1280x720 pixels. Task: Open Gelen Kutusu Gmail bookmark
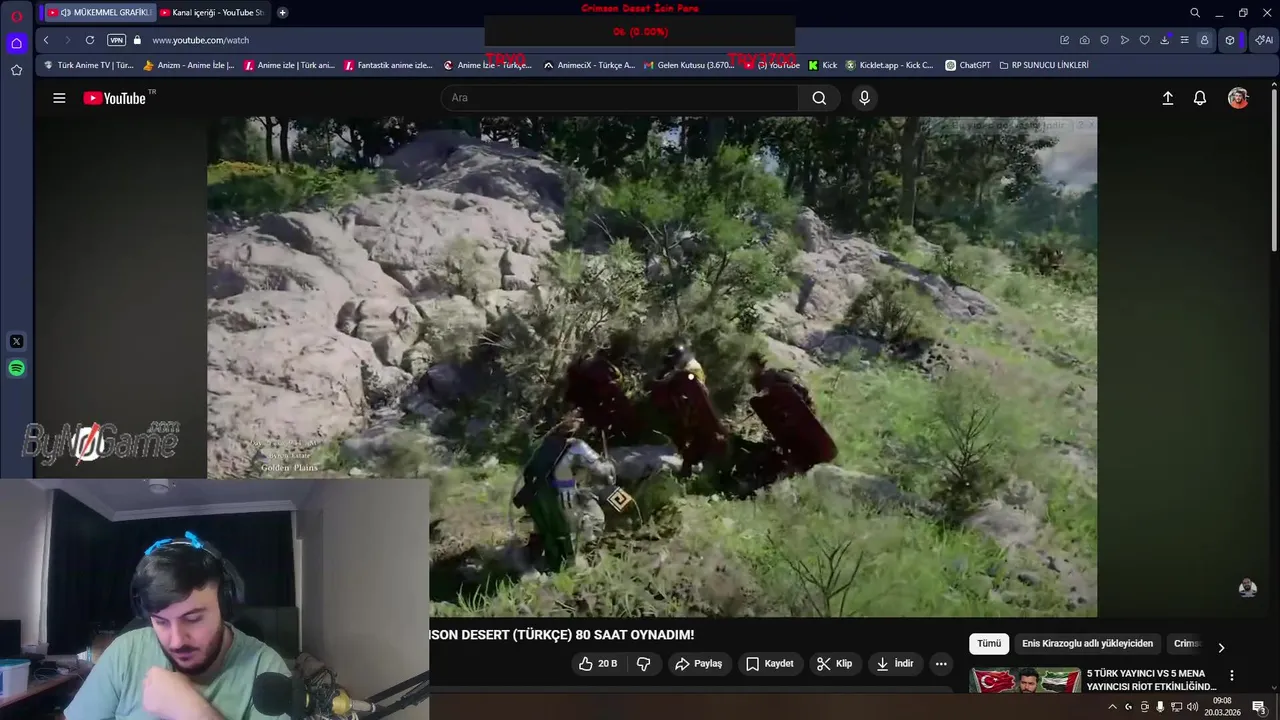coord(689,65)
